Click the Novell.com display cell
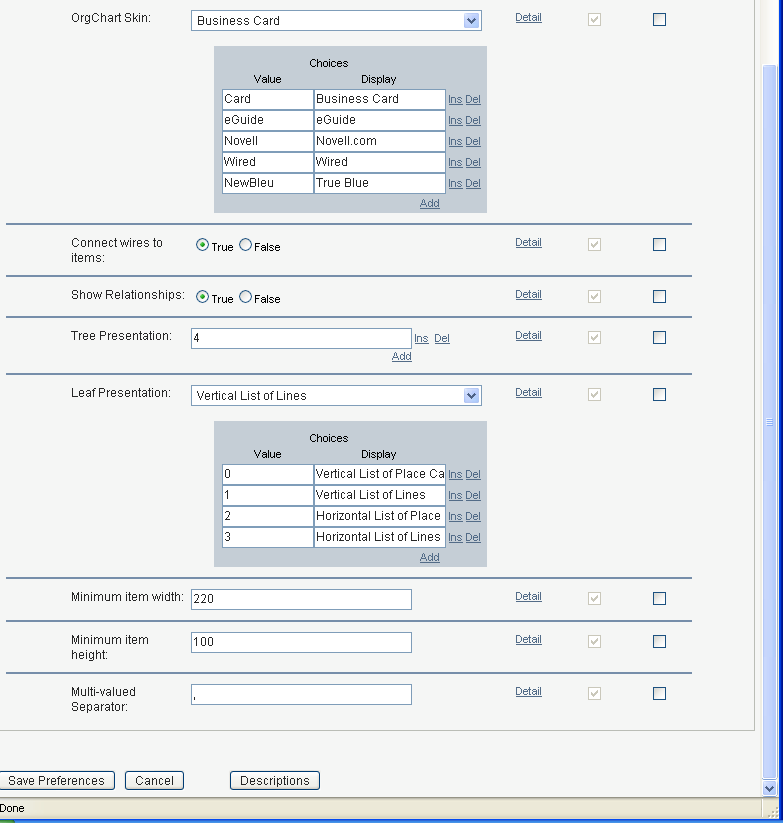This screenshot has height=823, width=783. (x=379, y=141)
